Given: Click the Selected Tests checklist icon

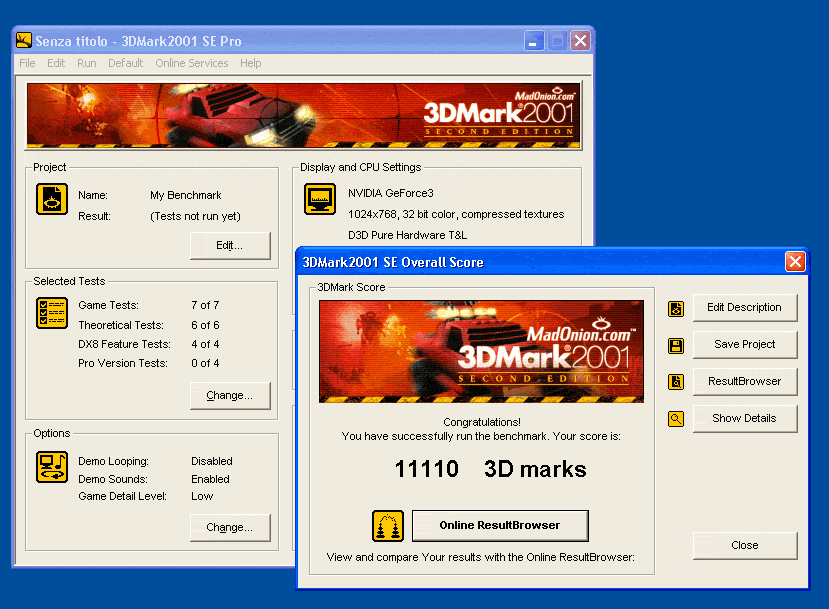Looking at the screenshot, I should coord(52,313).
